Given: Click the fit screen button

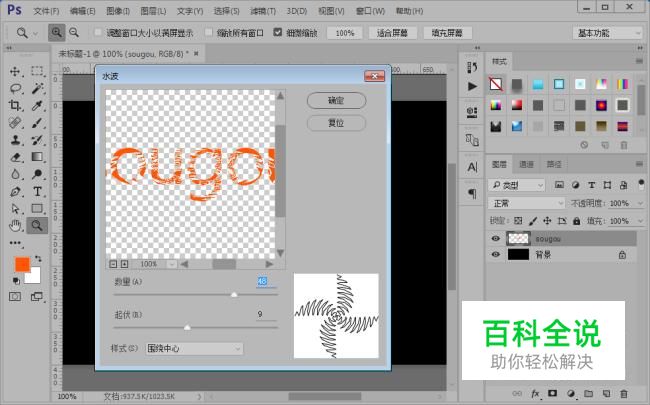Looking at the screenshot, I should (x=392, y=33).
